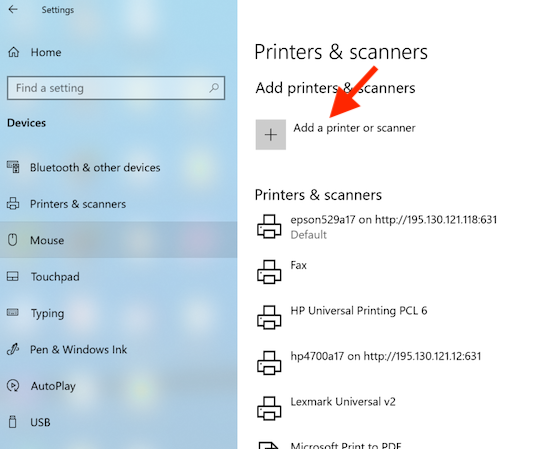The height and width of the screenshot is (449, 534).
Task: Click the Find a setting search box
Action: (116, 88)
